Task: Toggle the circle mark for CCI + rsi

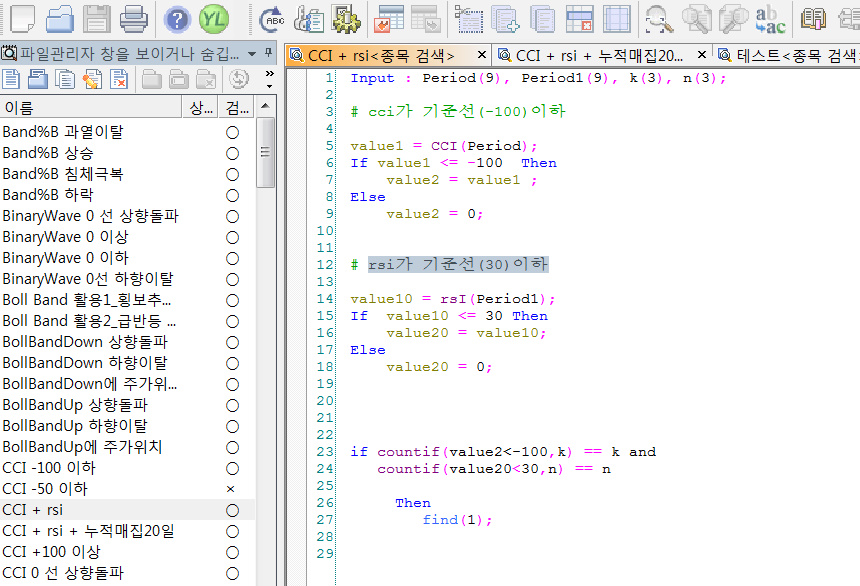Action: (232, 510)
